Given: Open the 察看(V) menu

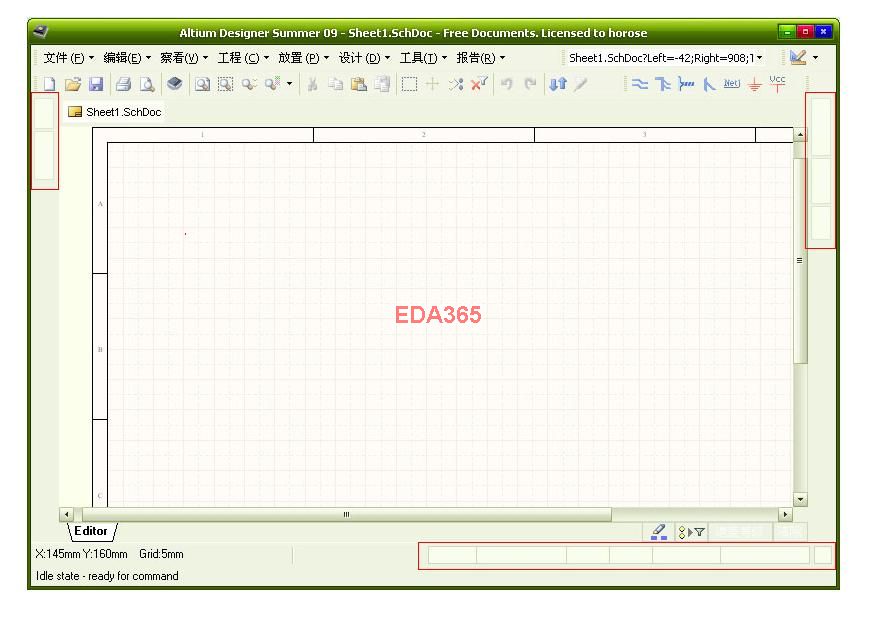Looking at the screenshot, I should [184, 58].
